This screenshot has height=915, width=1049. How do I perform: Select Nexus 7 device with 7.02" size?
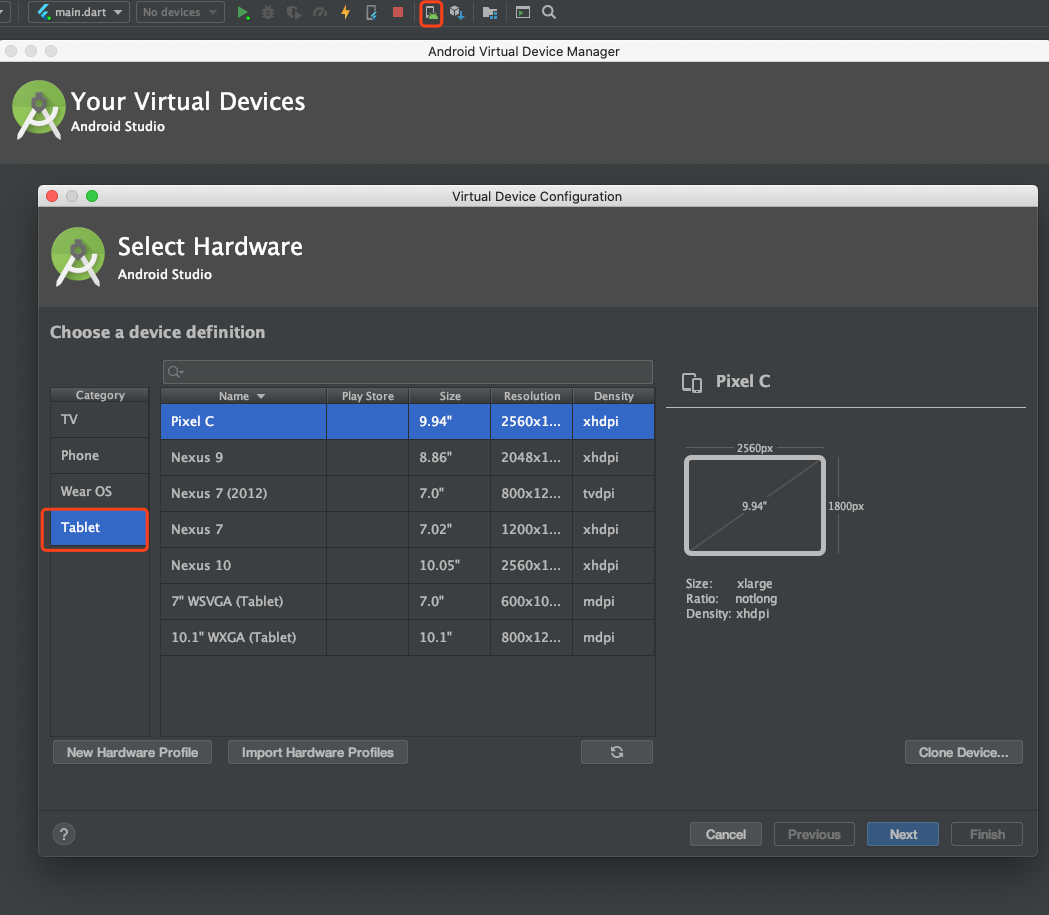407,530
